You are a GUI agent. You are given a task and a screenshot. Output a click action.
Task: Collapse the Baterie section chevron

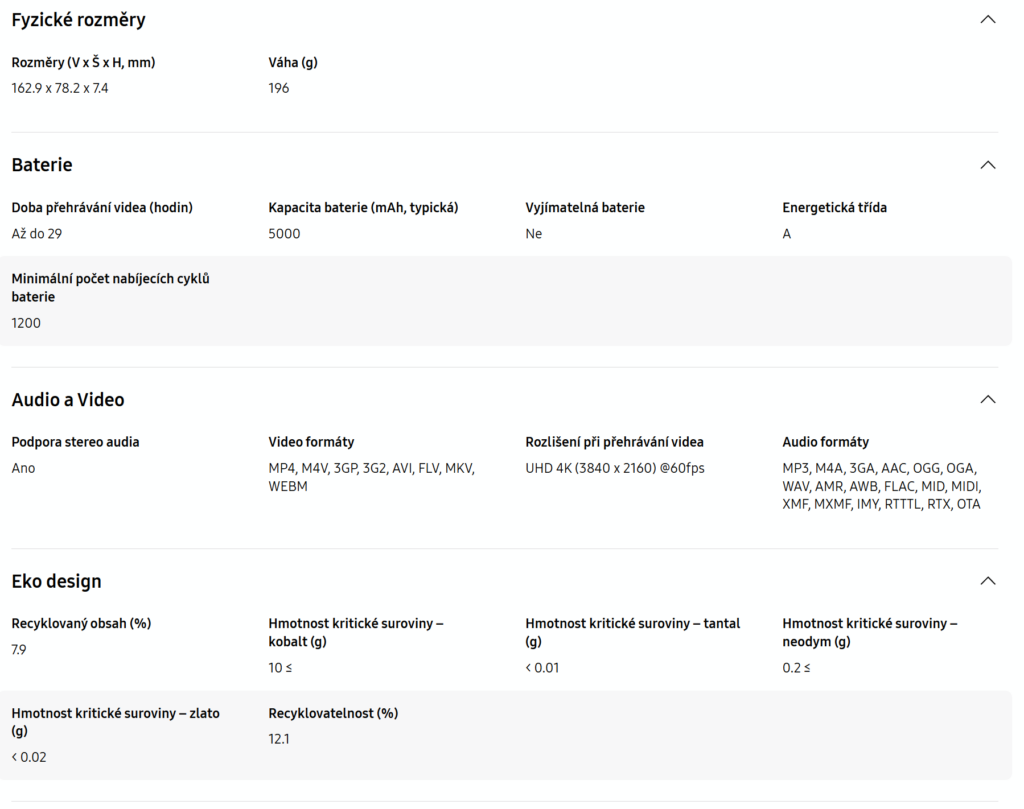coord(988,165)
